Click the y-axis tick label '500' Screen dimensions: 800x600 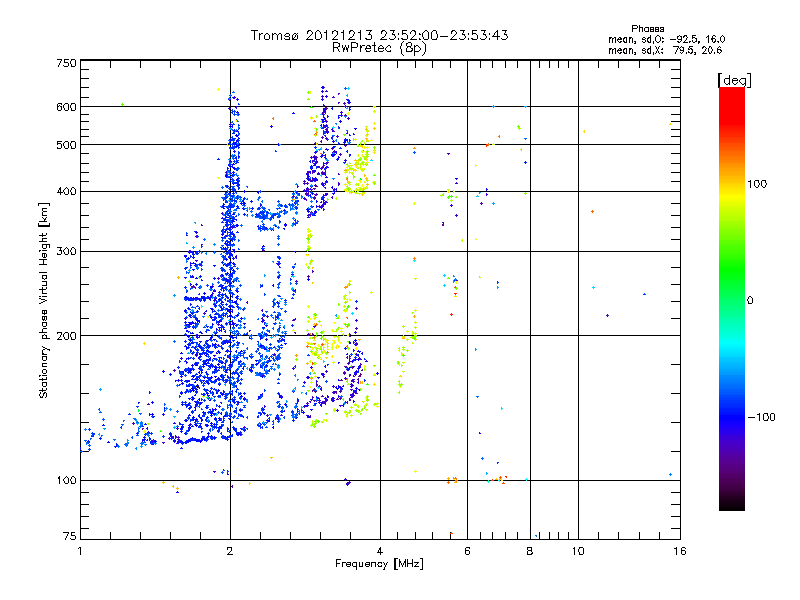coord(67,145)
